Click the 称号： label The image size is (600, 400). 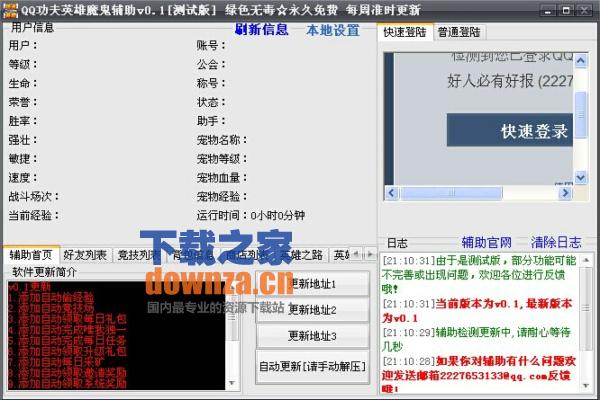tap(211, 83)
